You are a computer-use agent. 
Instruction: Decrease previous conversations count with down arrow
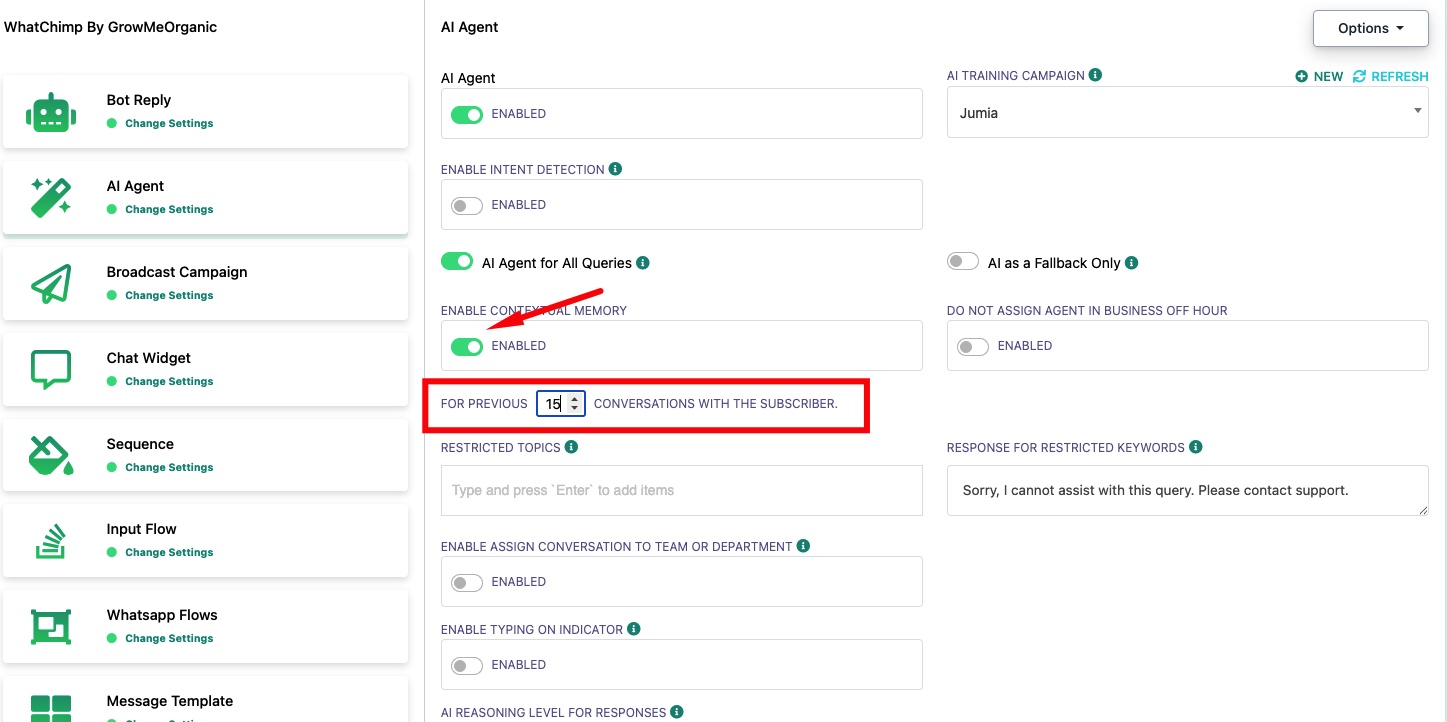click(574, 409)
